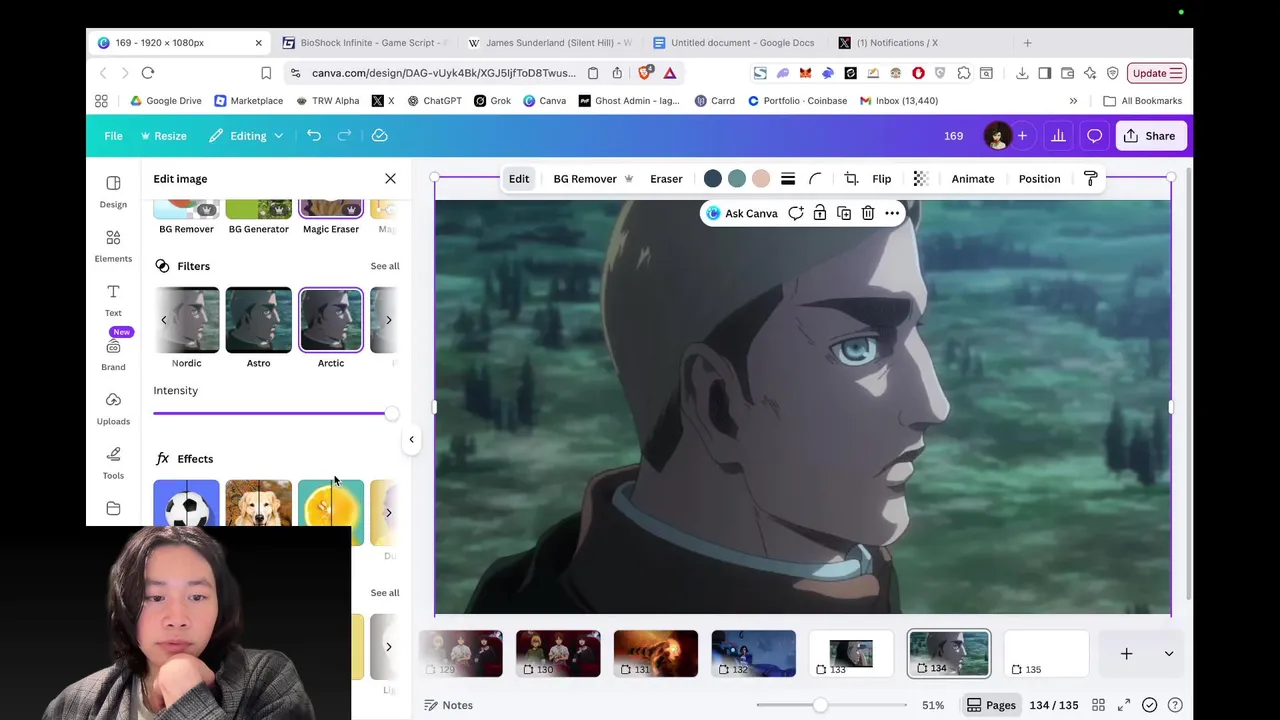The image size is (1280, 720).
Task: Open more options ellipsis on floating toolbar
Action: (x=892, y=213)
